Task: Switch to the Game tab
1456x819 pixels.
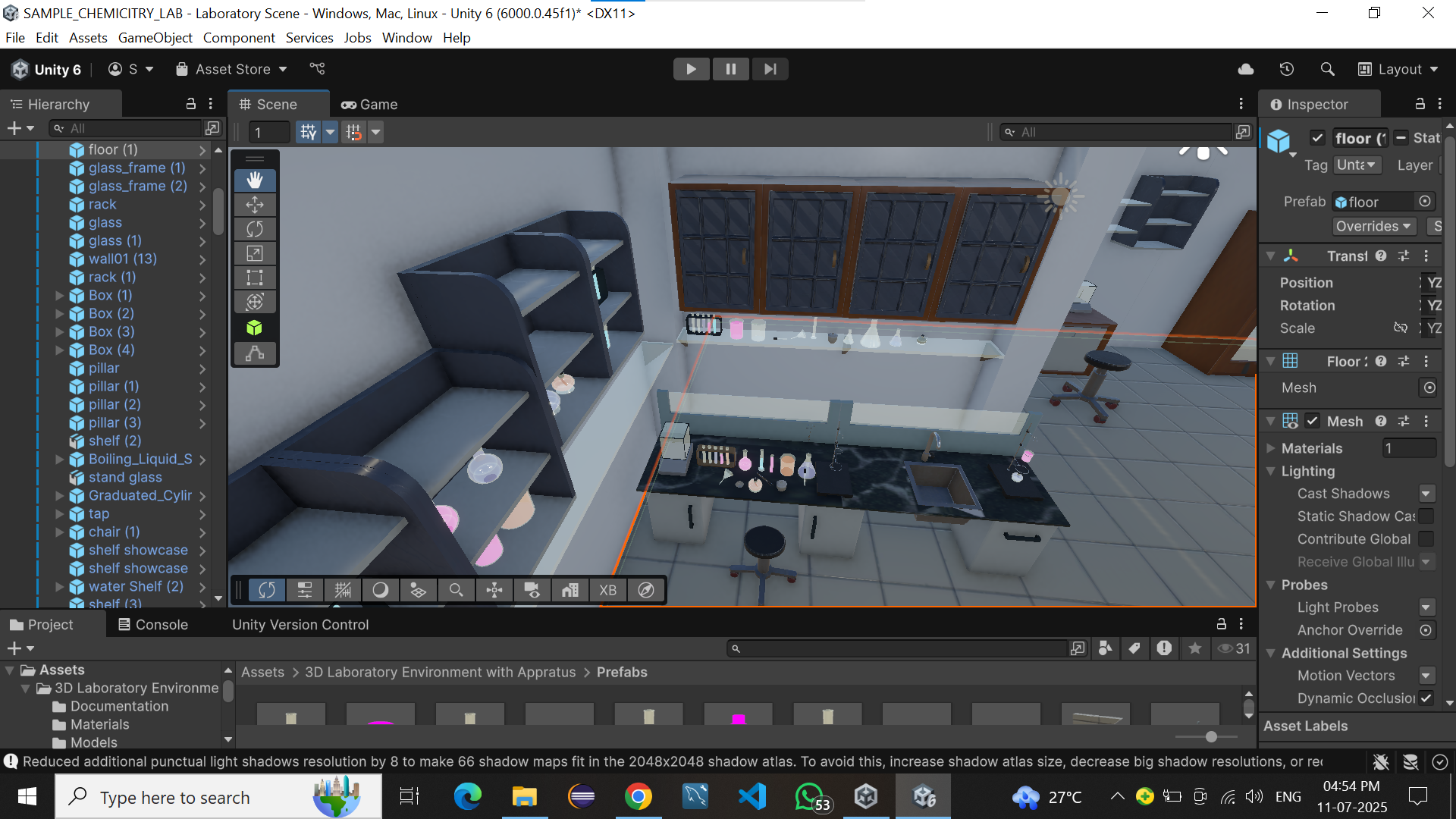Action: point(369,105)
